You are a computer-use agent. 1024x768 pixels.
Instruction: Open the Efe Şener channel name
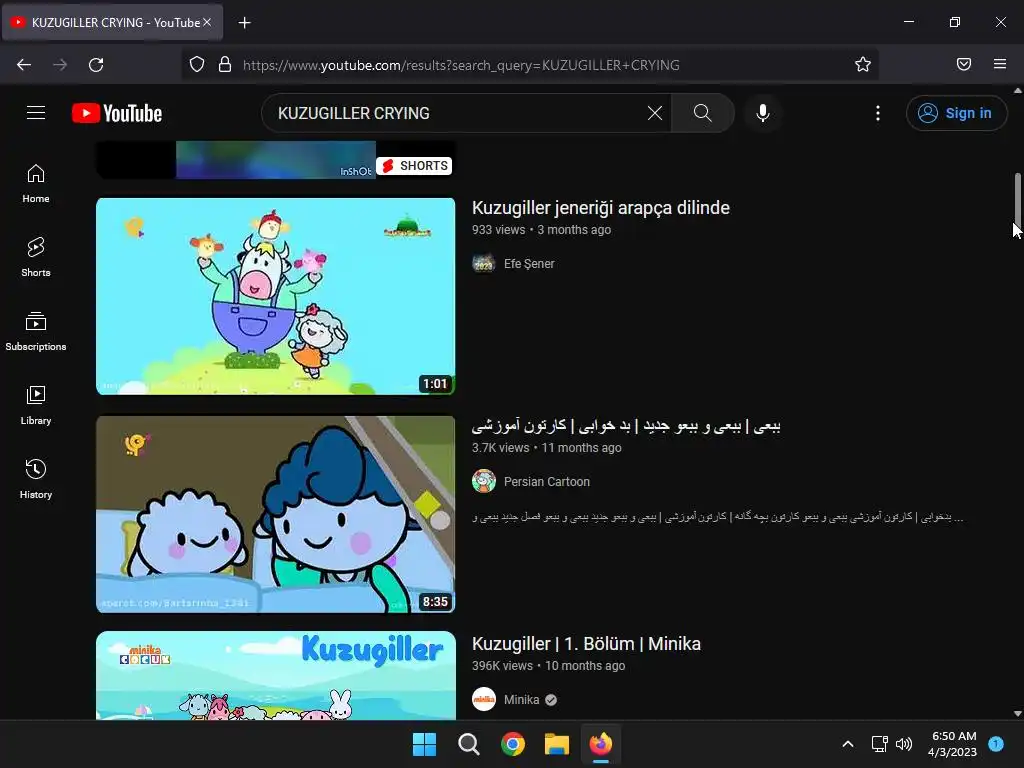pos(529,264)
